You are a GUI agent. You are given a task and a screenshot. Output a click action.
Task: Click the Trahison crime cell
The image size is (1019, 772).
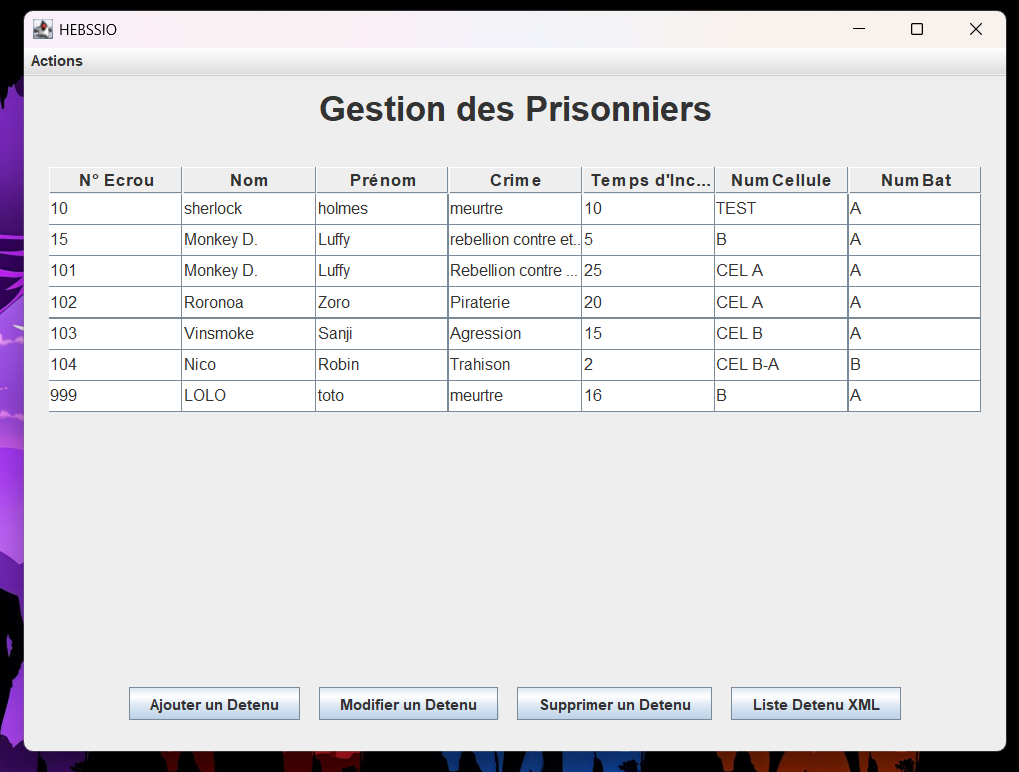point(514,365)
